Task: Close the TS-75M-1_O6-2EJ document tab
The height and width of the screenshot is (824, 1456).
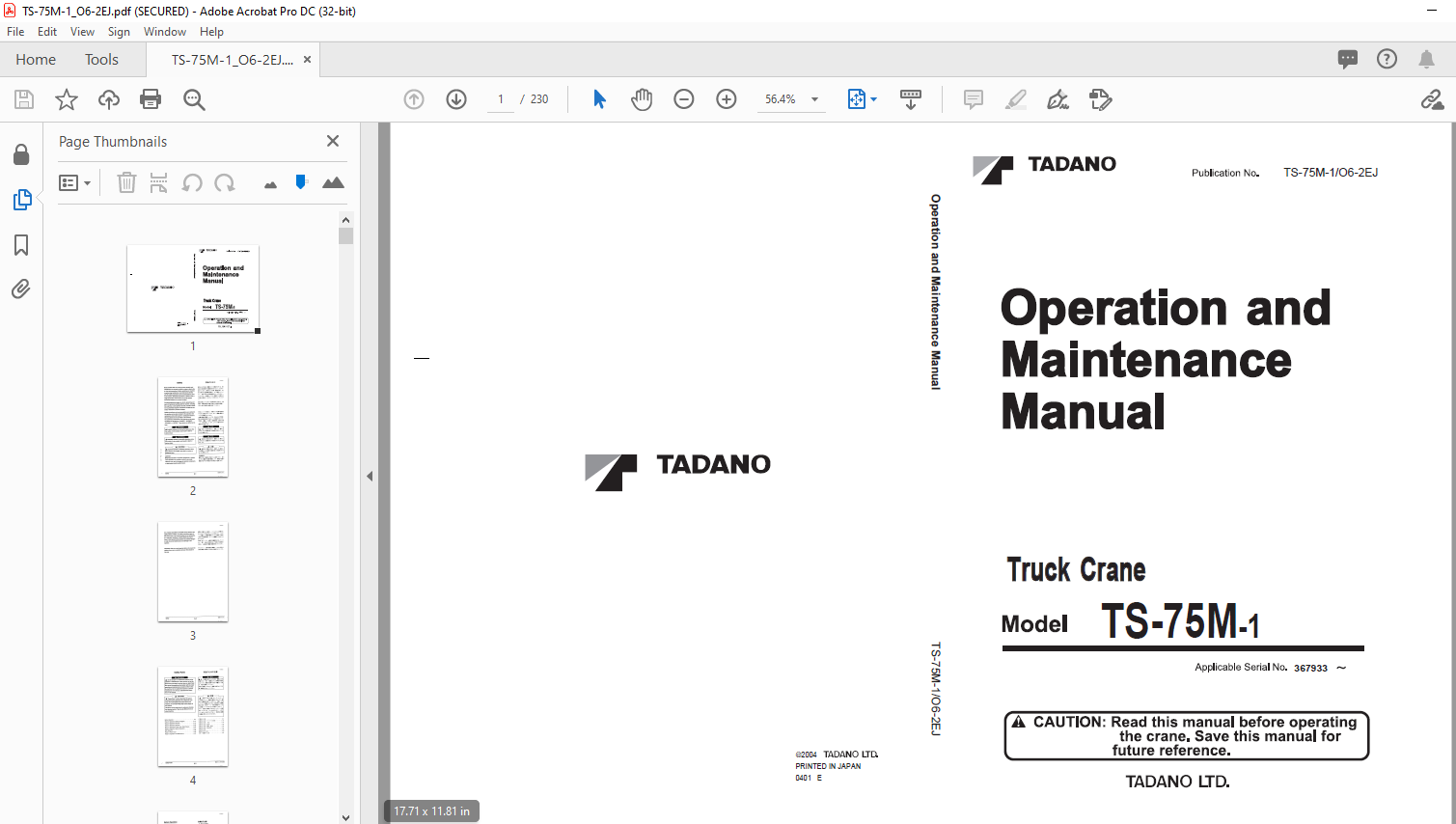Action: point(307,60)
